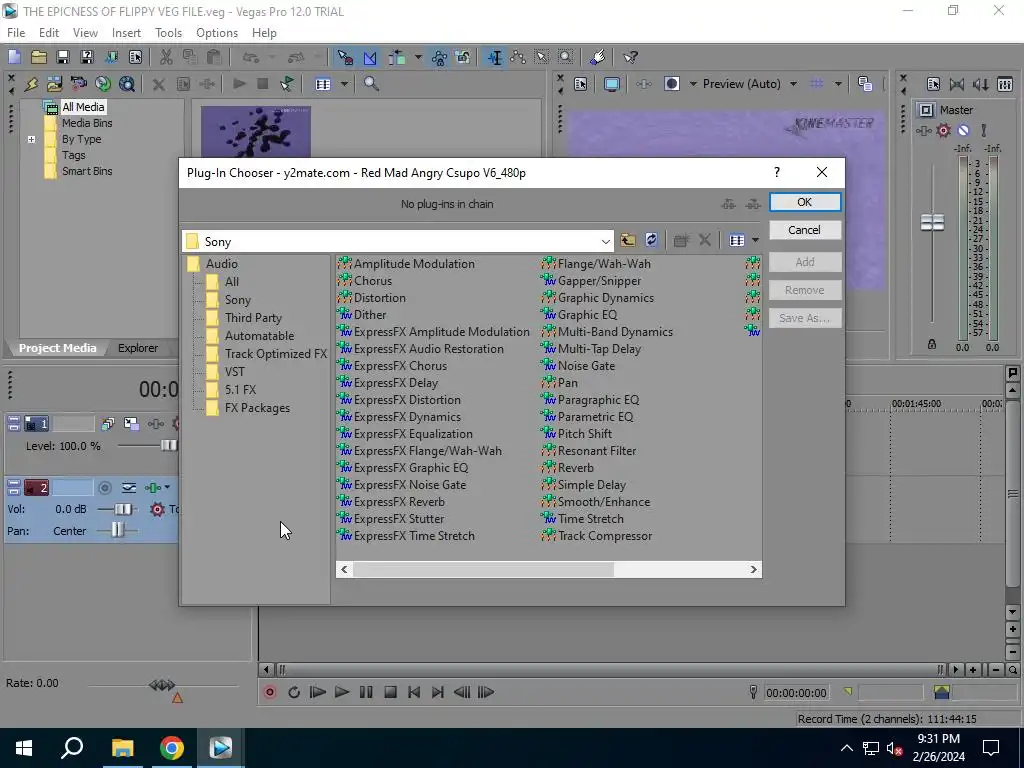Click the Search Media Bins magnifier icon
1024x768 pixels.
pos(372,84)
